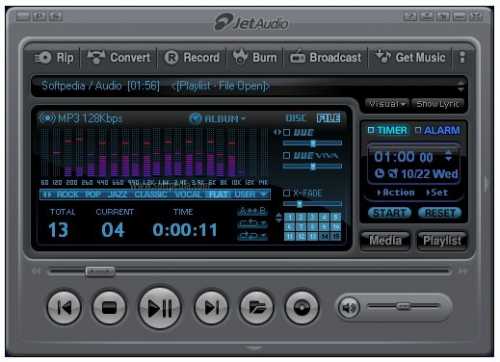Select the CLASSIC equalizer preset
Screen dimensions: 500x362
tap(151, 194)
